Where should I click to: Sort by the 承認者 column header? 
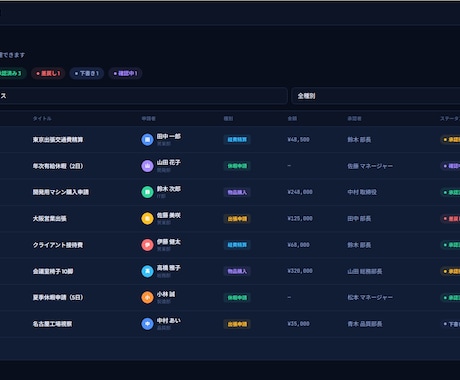[x=354, y=119]
